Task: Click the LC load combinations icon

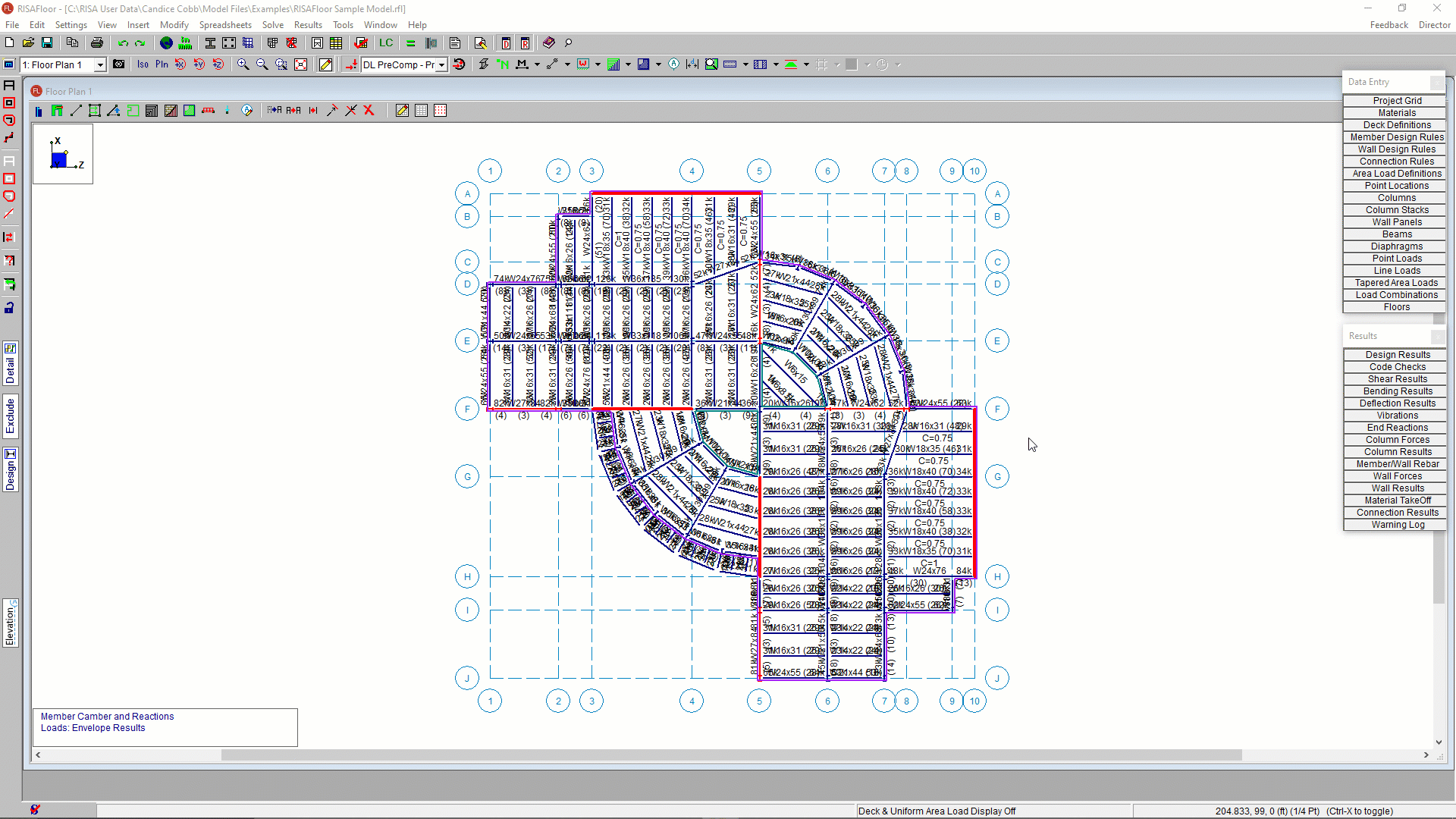Action: coord(386,43)
